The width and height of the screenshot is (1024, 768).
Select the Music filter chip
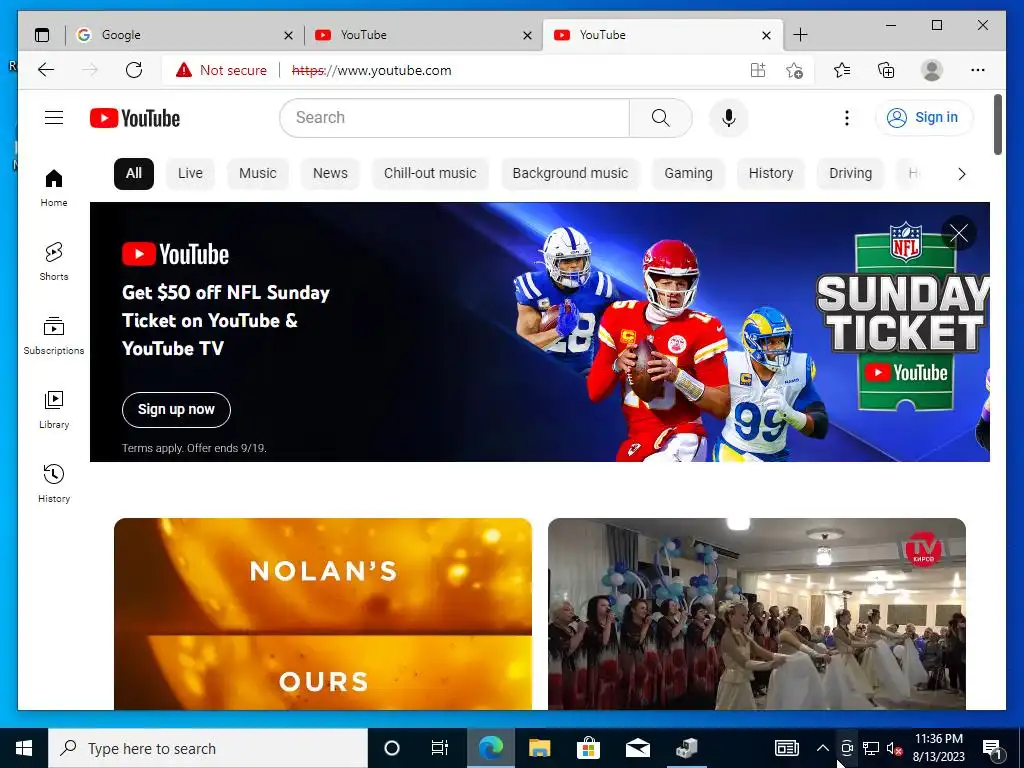(257, 173)
